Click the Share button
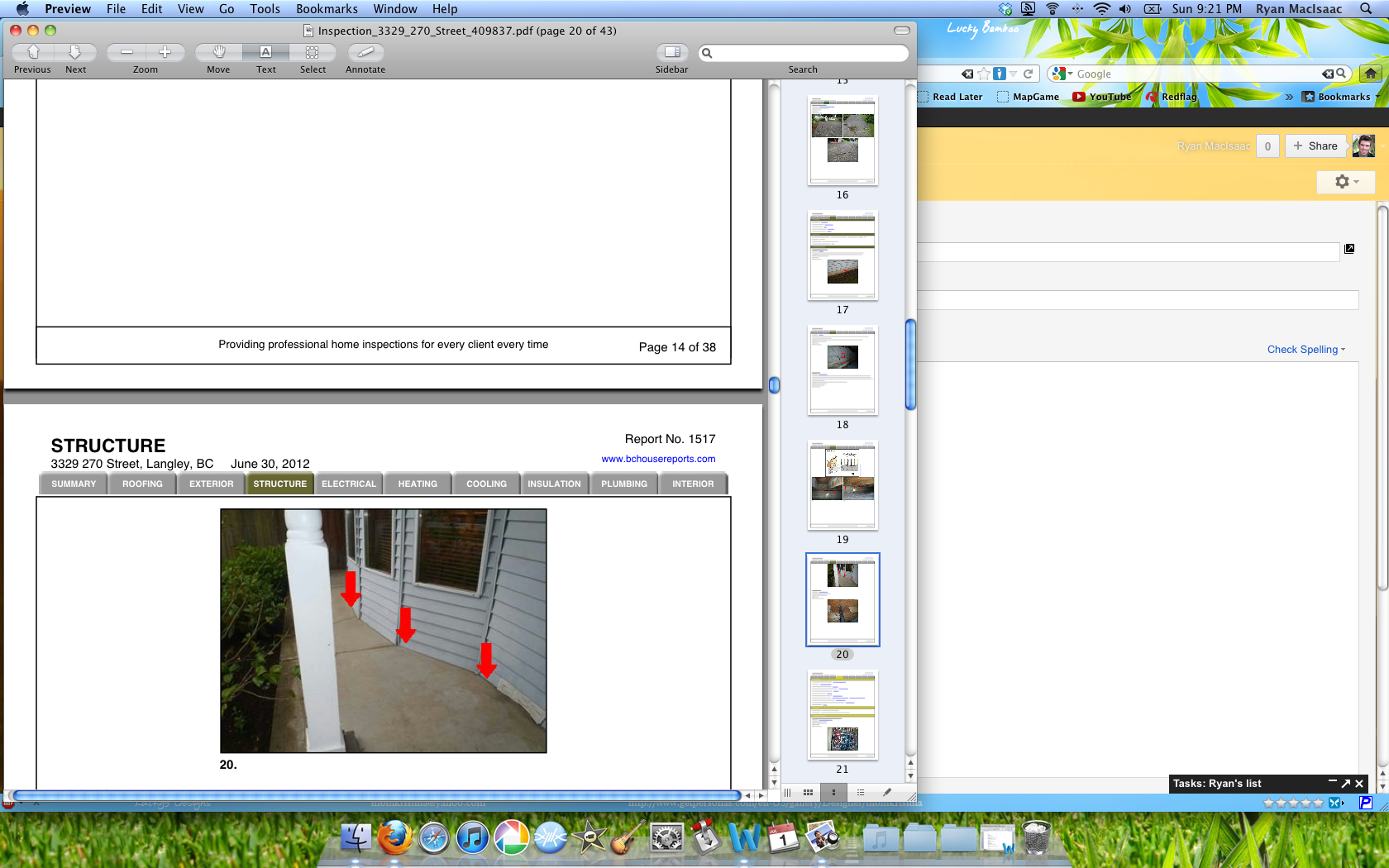The width and height of the screenshot is (1389, 868). pyautogui.click(x=1315, y=146)
